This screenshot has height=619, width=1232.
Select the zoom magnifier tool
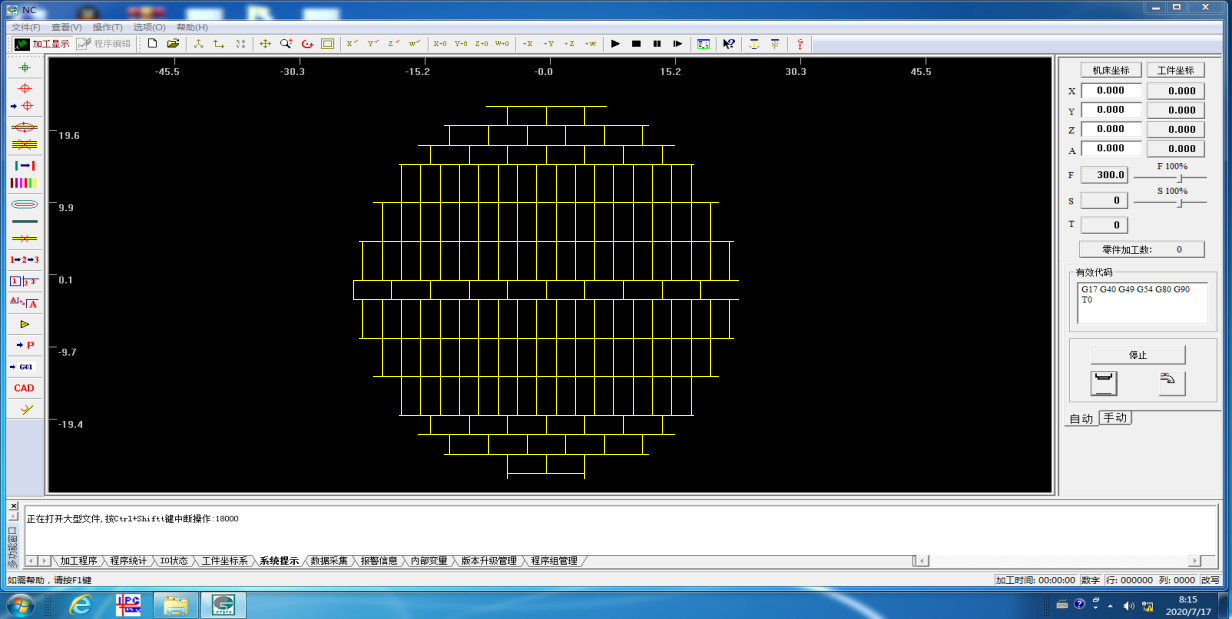click(x=286, y=44)
